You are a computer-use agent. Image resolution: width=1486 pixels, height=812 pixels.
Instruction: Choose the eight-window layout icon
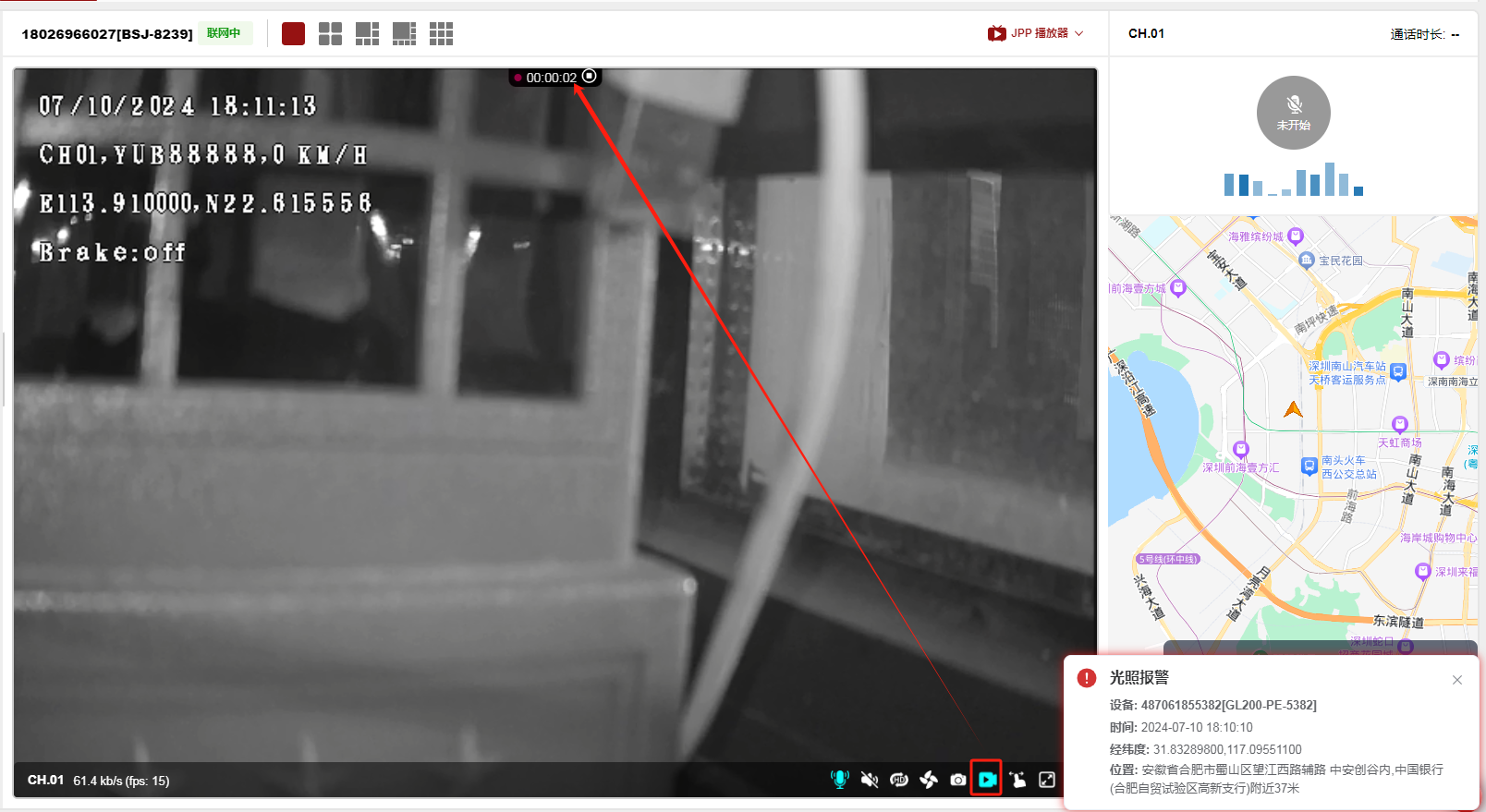404,34
